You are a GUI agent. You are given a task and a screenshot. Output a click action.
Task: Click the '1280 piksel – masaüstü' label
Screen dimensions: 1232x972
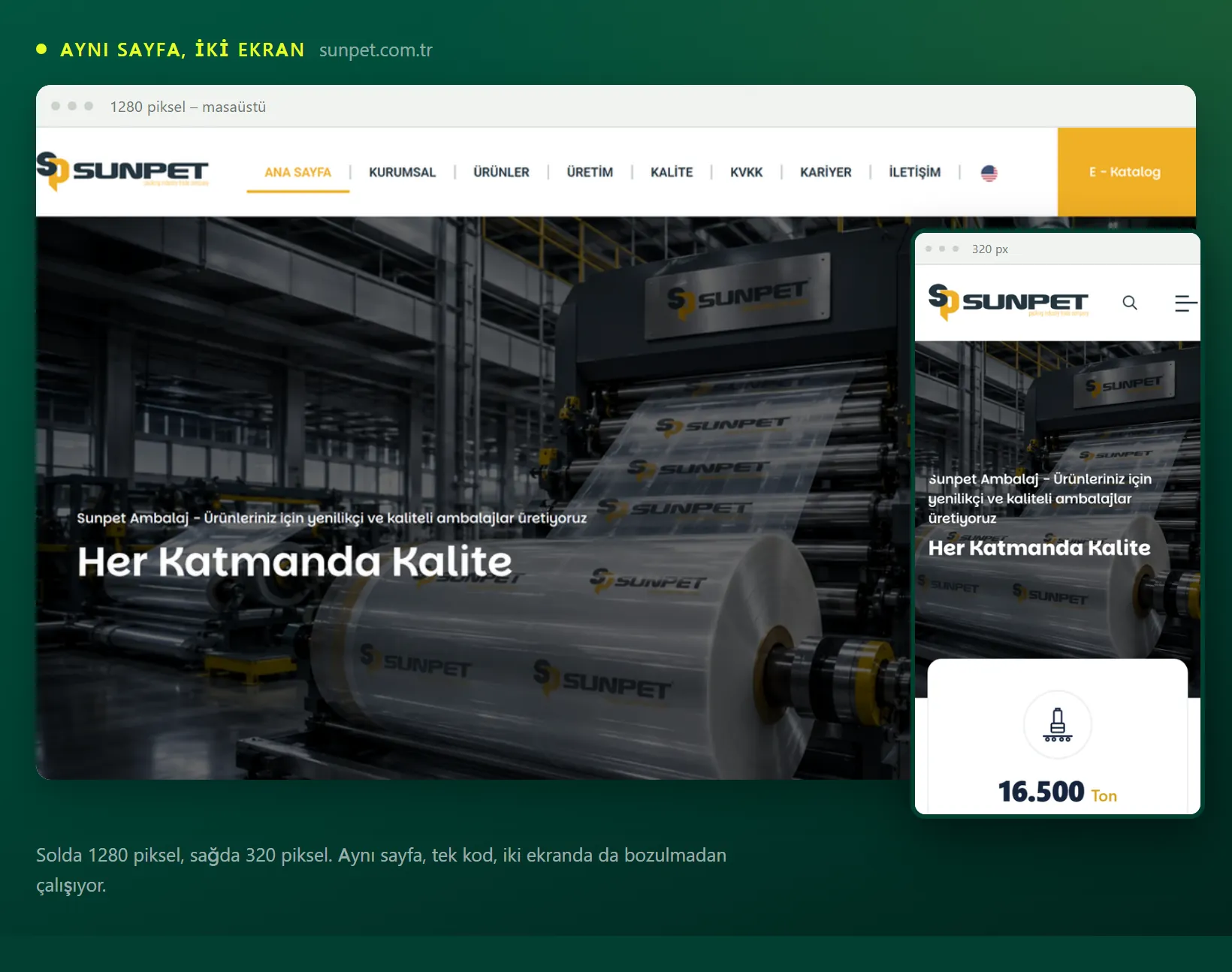pyautogui.click(x=188, y=107)
